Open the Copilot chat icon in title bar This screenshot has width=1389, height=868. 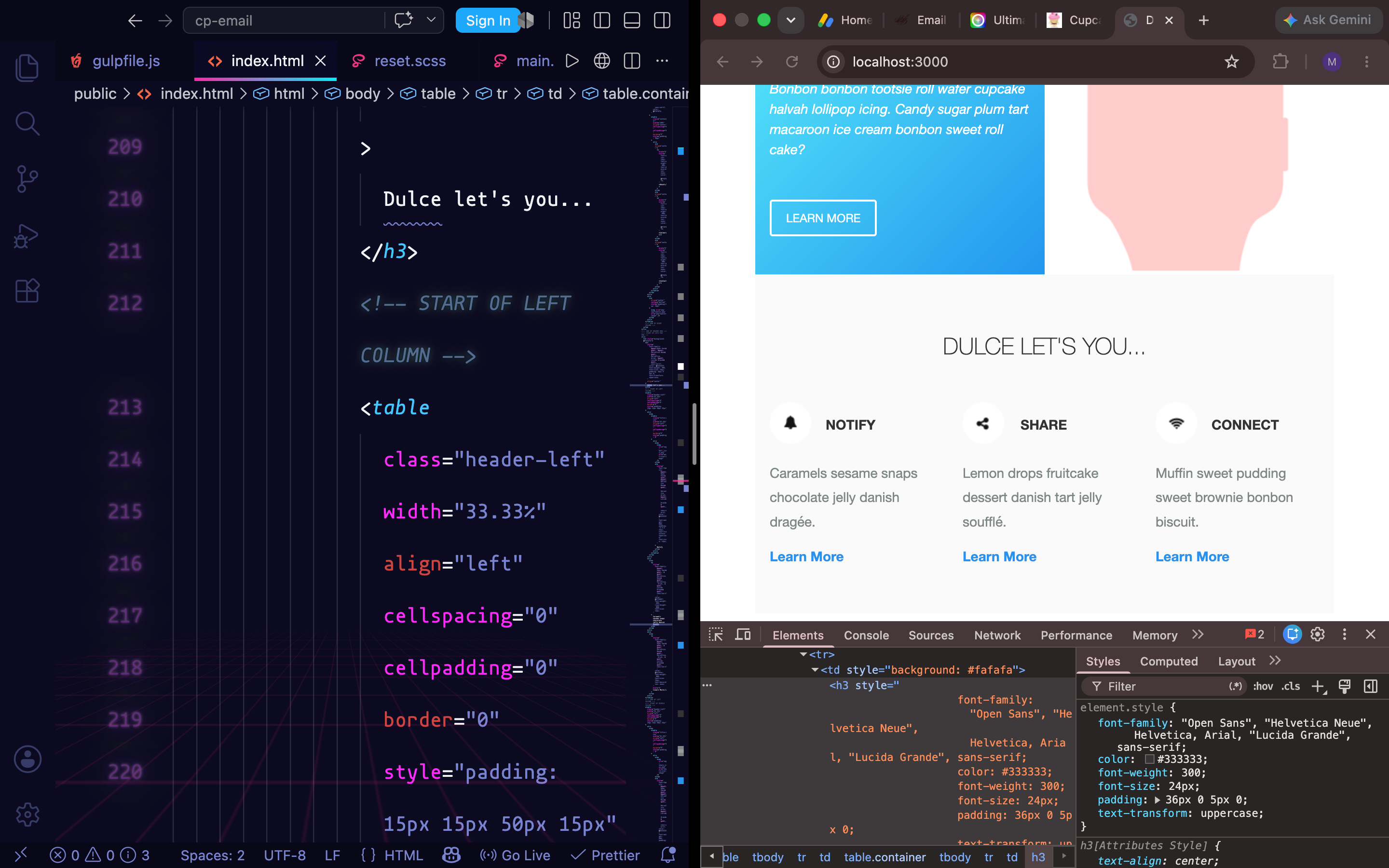click(404, 20)
